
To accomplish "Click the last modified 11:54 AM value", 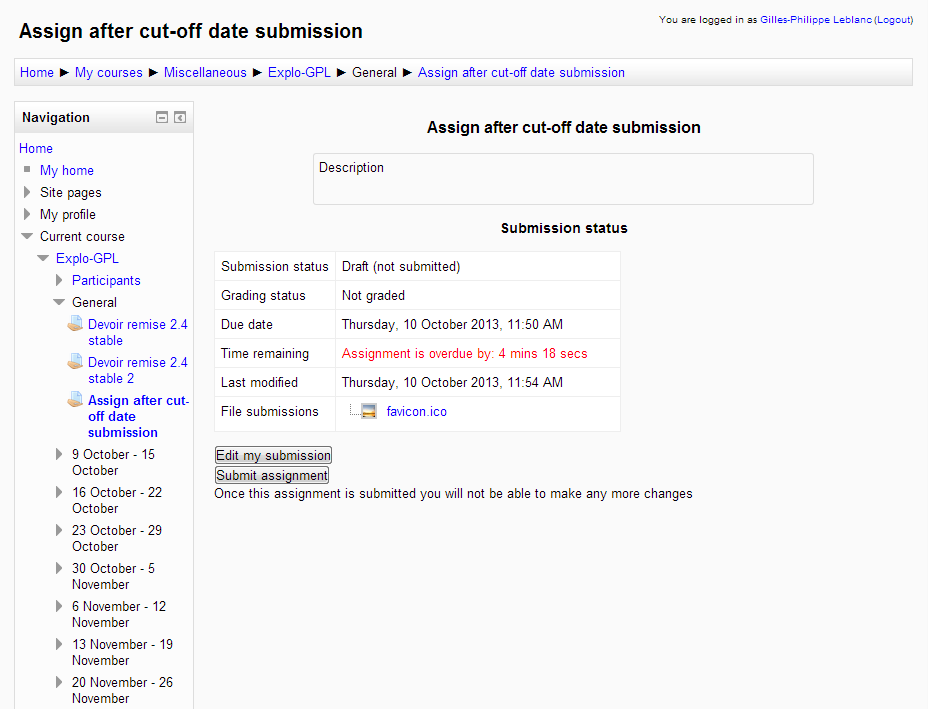I will (x=452, y=382).
